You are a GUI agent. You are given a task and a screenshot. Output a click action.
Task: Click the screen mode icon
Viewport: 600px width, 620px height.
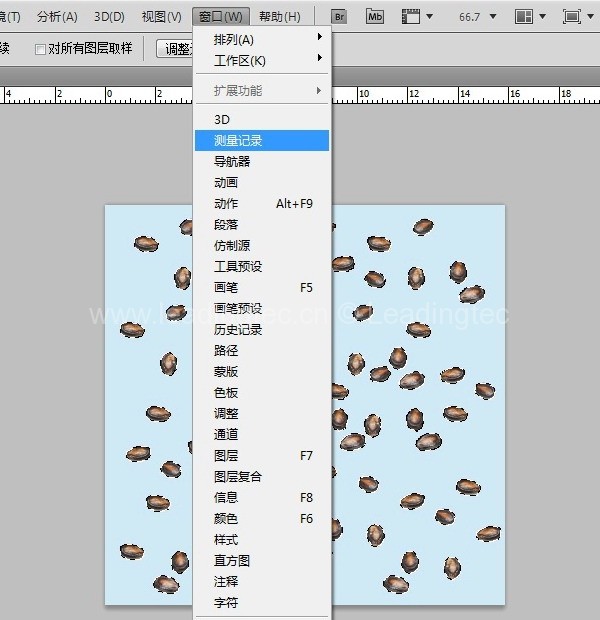click(572, 17)
